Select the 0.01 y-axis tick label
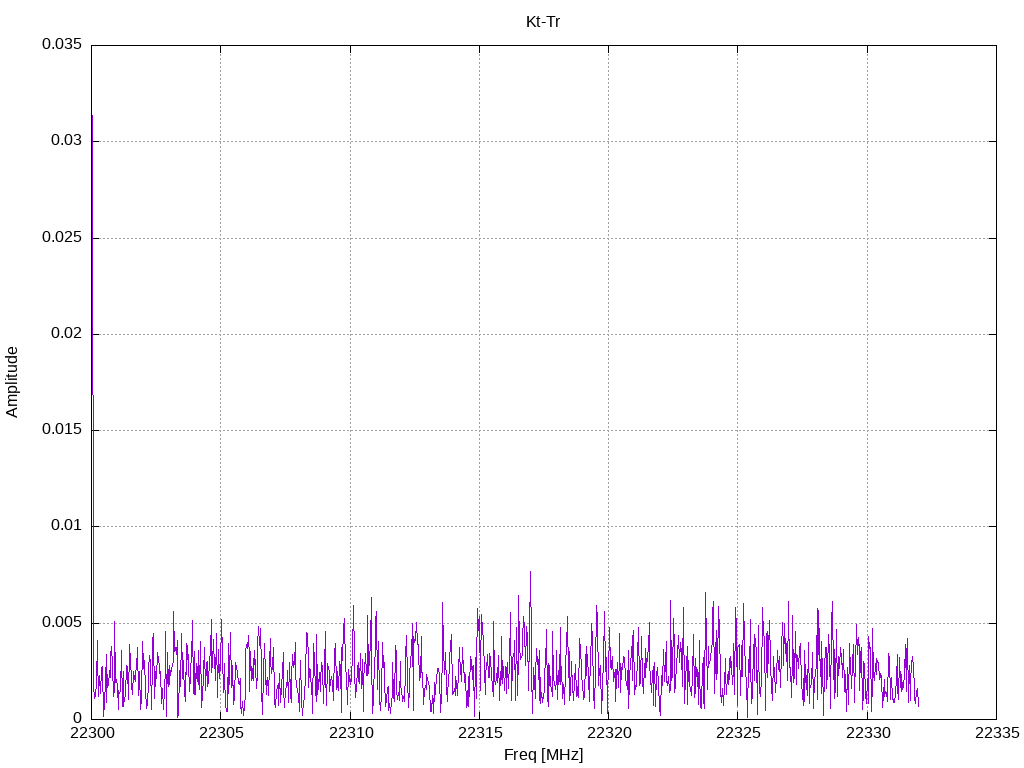Viewport: 1024px width, 768px height. click(x=65, y=526)
